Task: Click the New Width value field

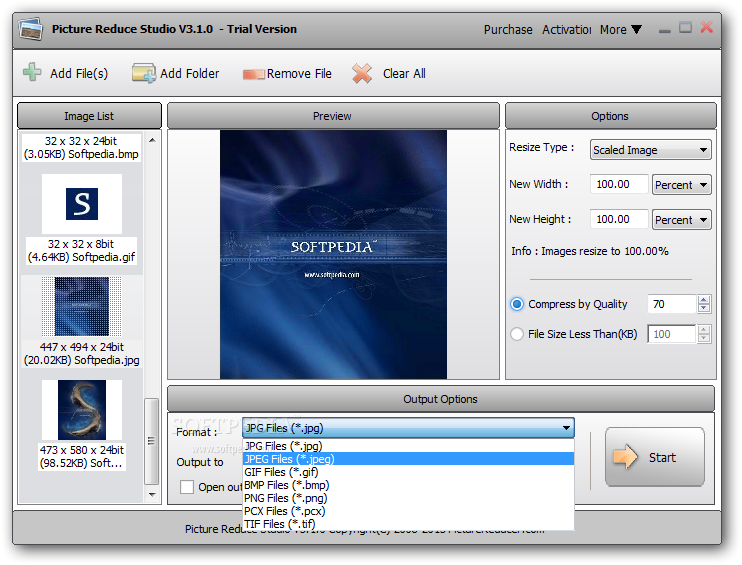Action: click(x=618, y=184)
